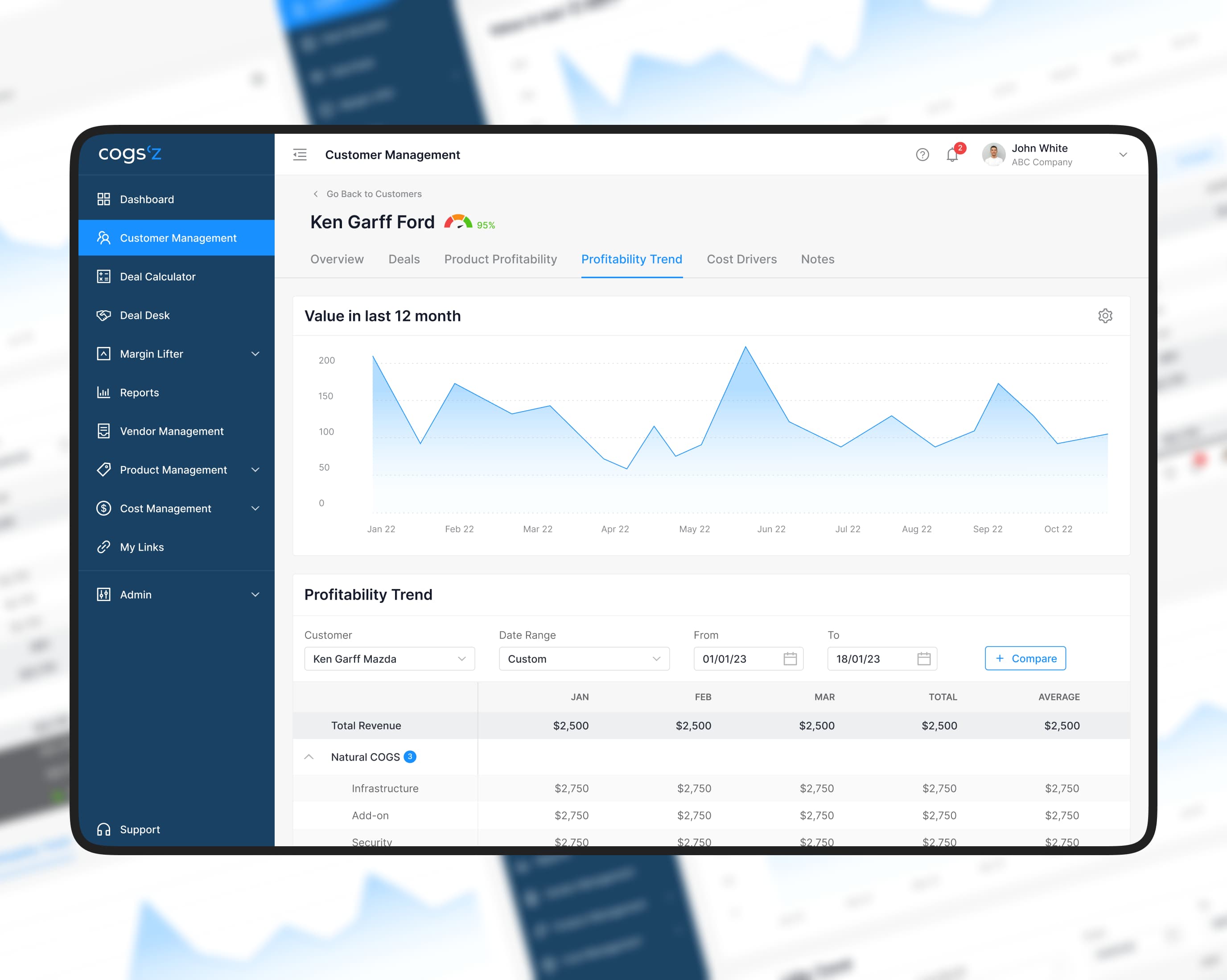The height and width of the screenshot is (980, 1227).
Task: Click the Total Revenue row label
Action: coord(366,725)
